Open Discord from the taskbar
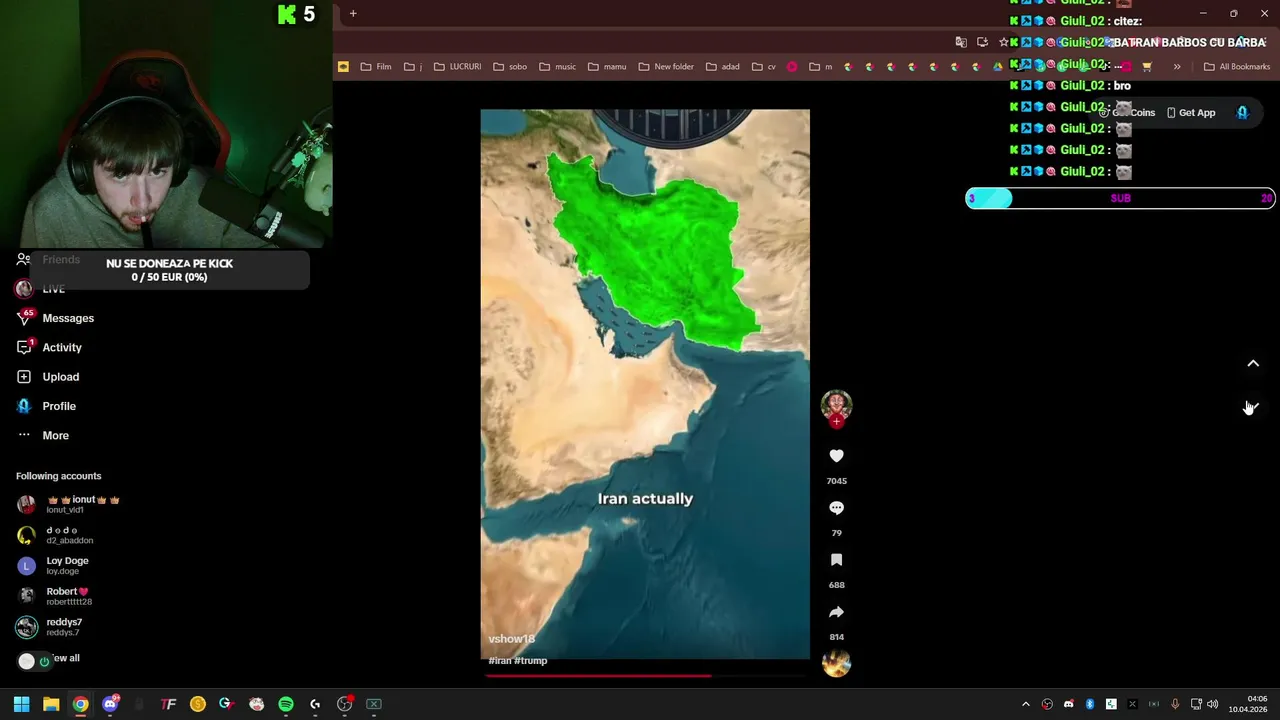This screenshot has width=1280, height=720. point(110,704)
